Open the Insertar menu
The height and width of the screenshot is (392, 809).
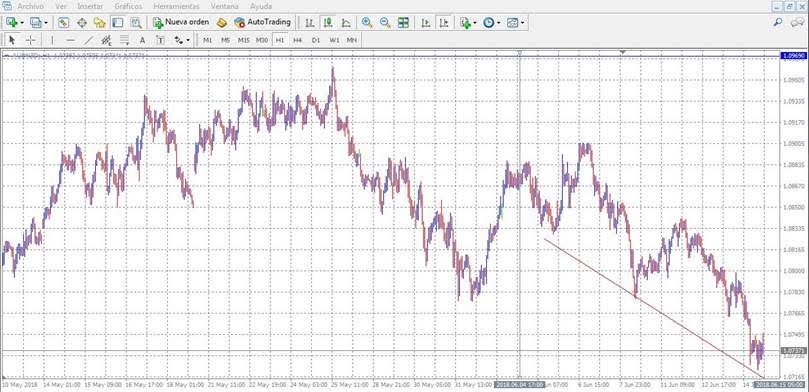(90, 7)
